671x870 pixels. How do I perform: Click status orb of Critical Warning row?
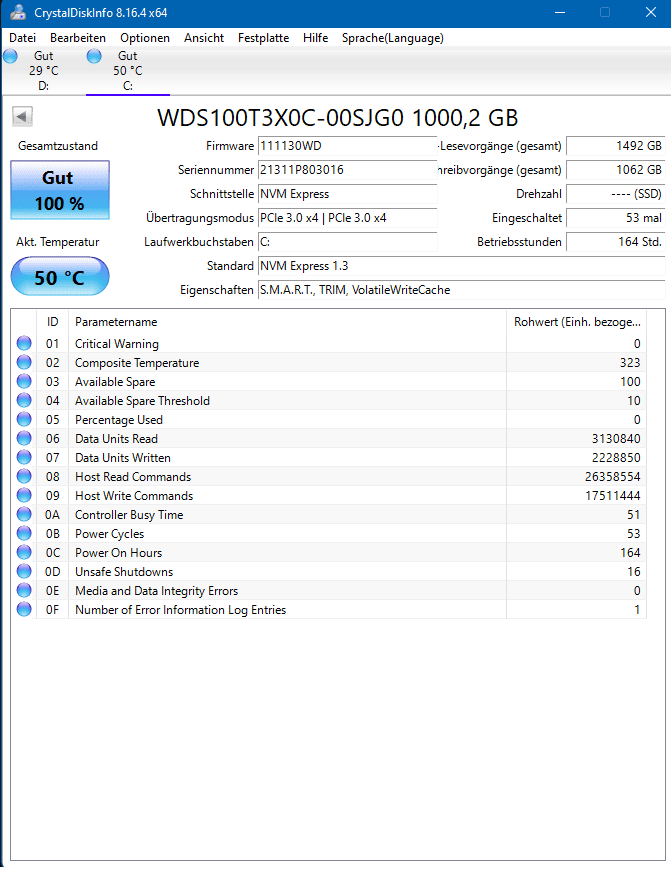click(24, 343)
